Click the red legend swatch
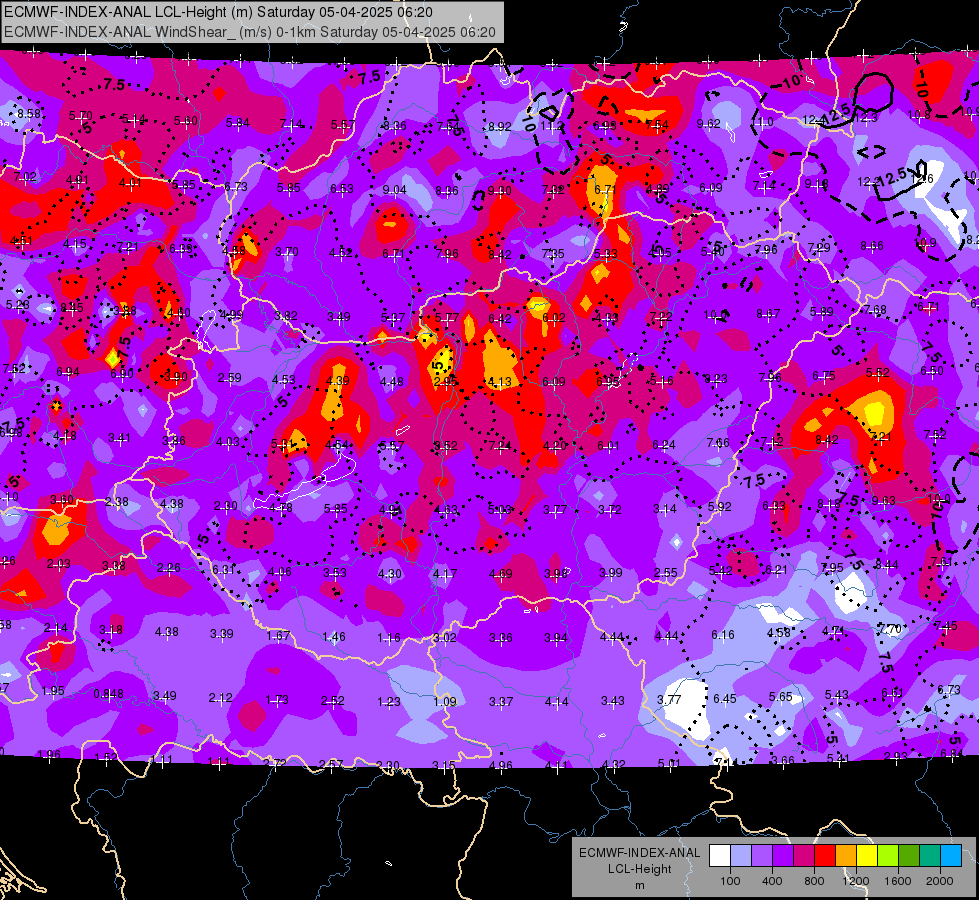This screenshot has width=979, height=900. (x=825, y=856)
